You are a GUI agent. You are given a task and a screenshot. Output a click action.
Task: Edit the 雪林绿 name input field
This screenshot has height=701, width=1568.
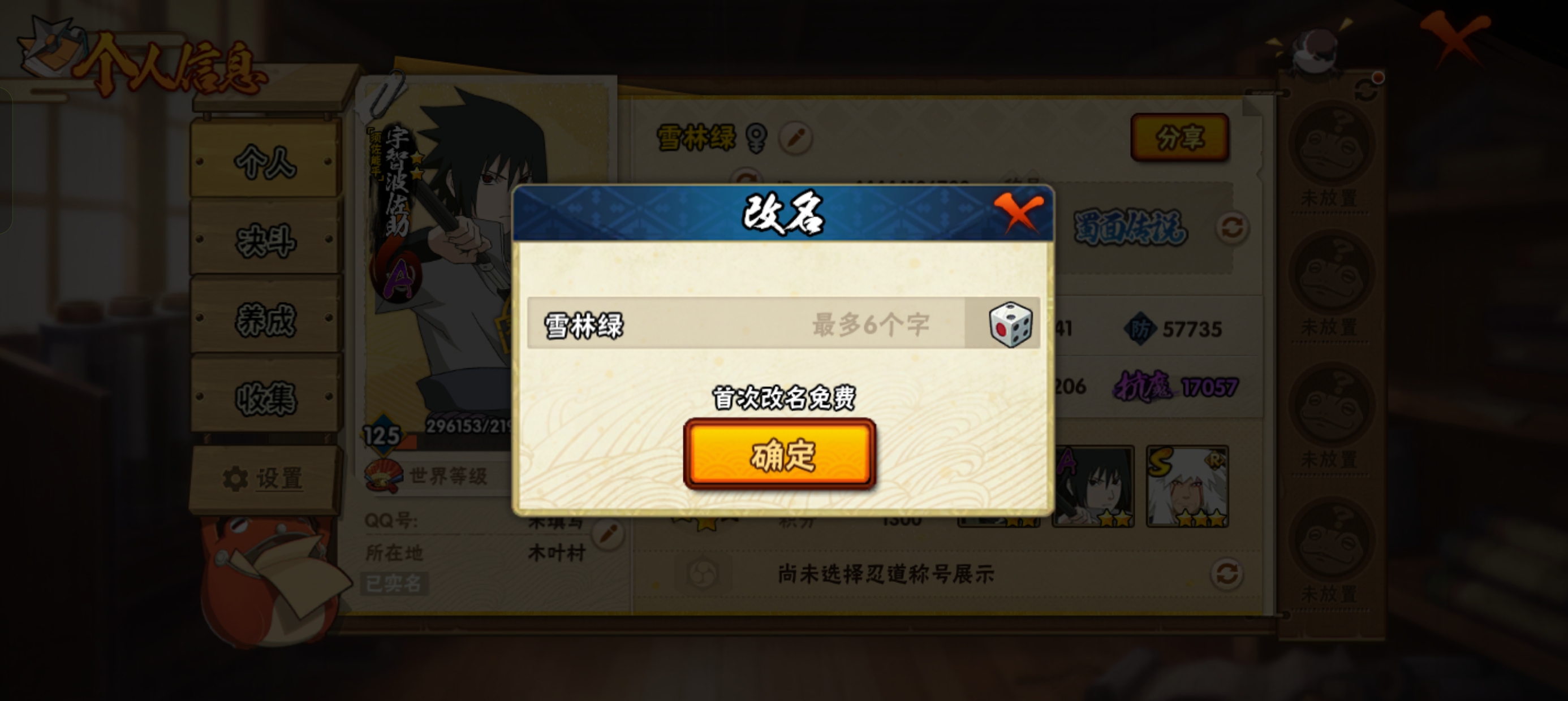pos(746,323)
